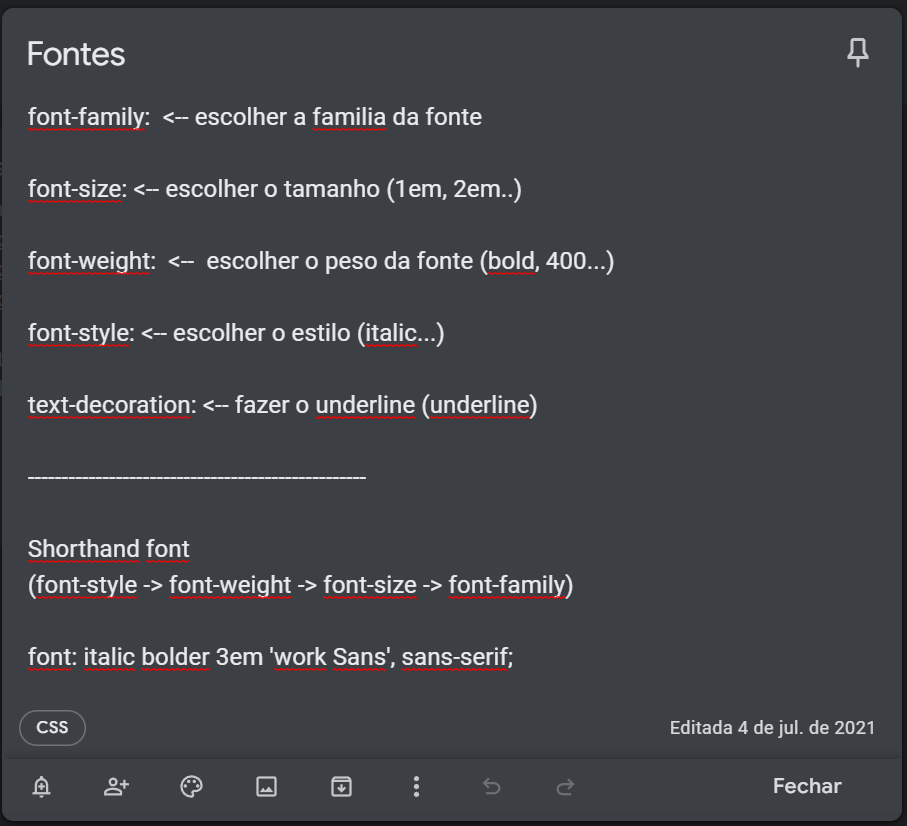907x826 pixels.
Task: Click the Fontes note title
Action: point(75,55)
